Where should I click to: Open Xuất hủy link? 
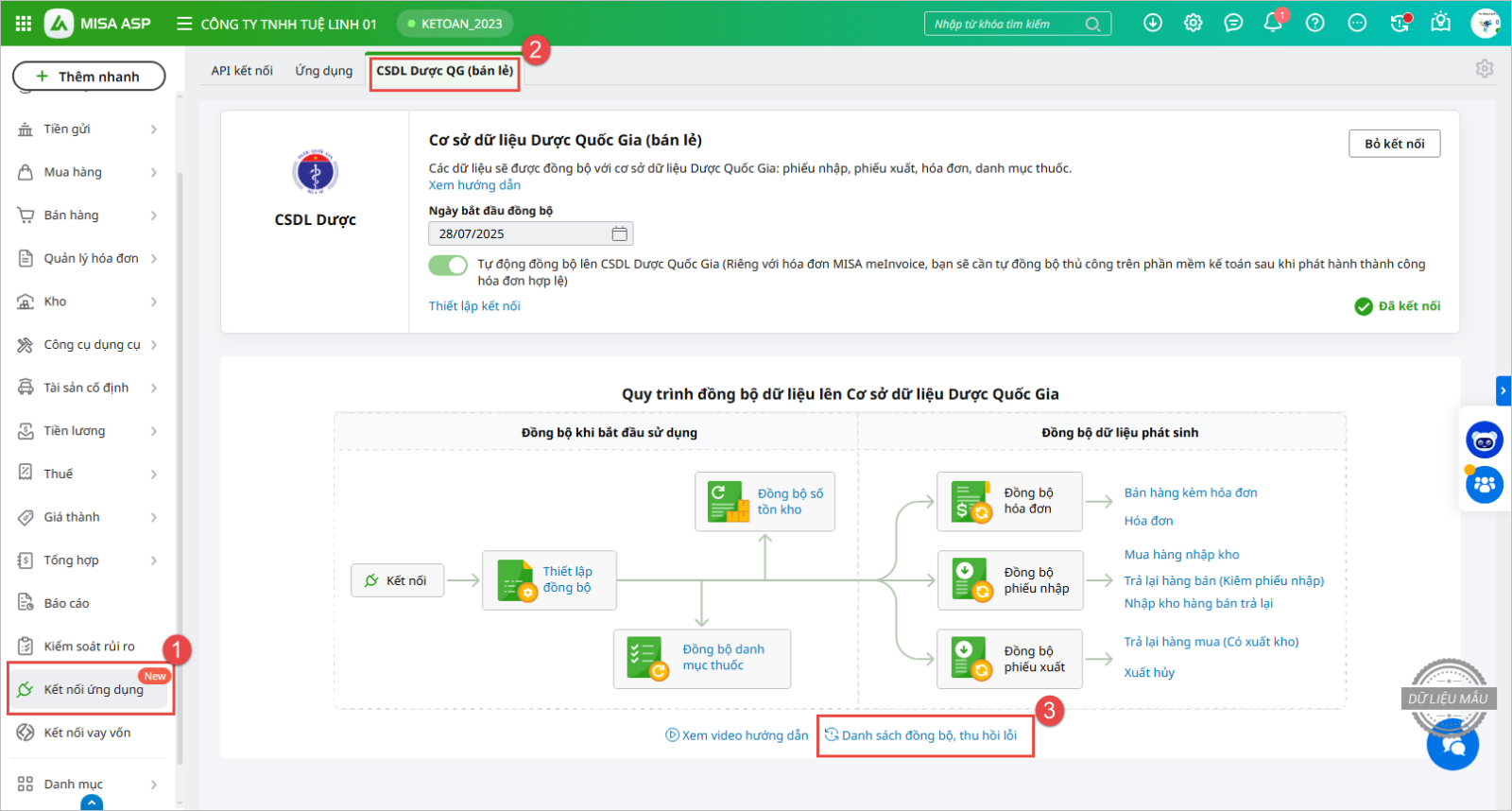[x=1149, y=673]
